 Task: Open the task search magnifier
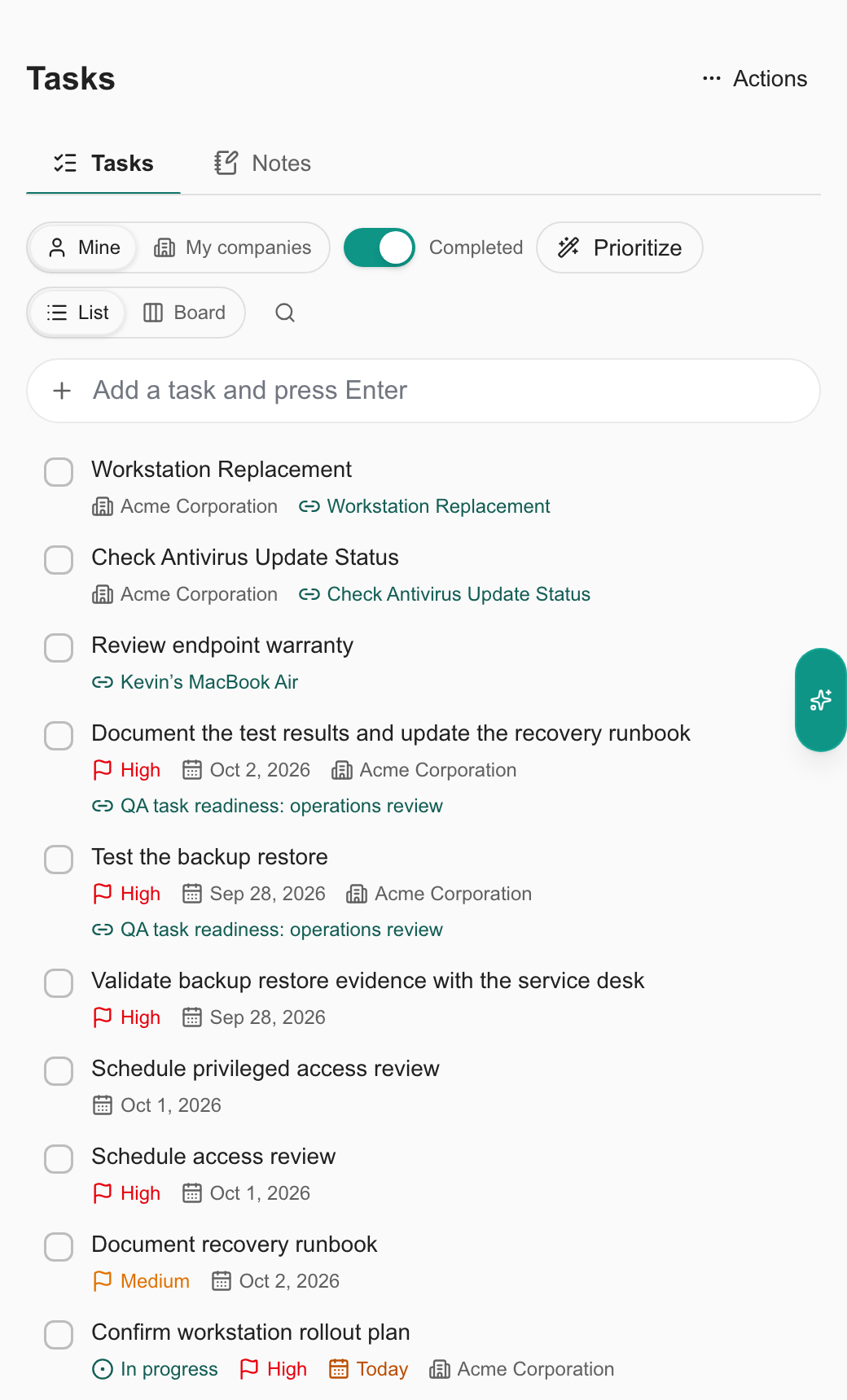[x=285, y=313]
